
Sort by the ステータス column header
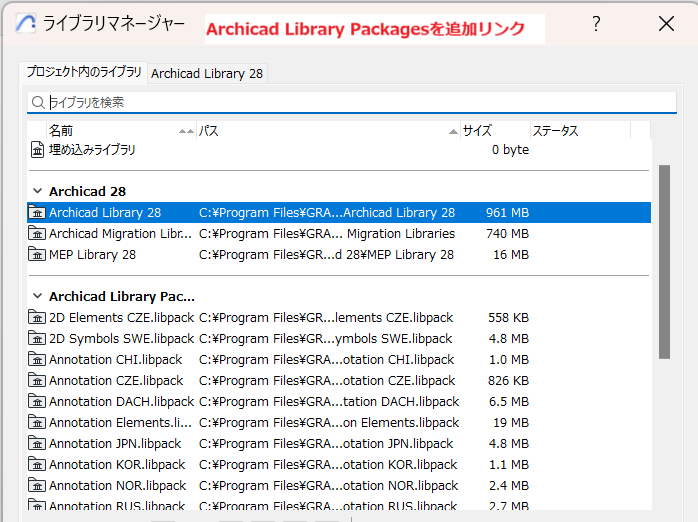(x=581, y=131)
